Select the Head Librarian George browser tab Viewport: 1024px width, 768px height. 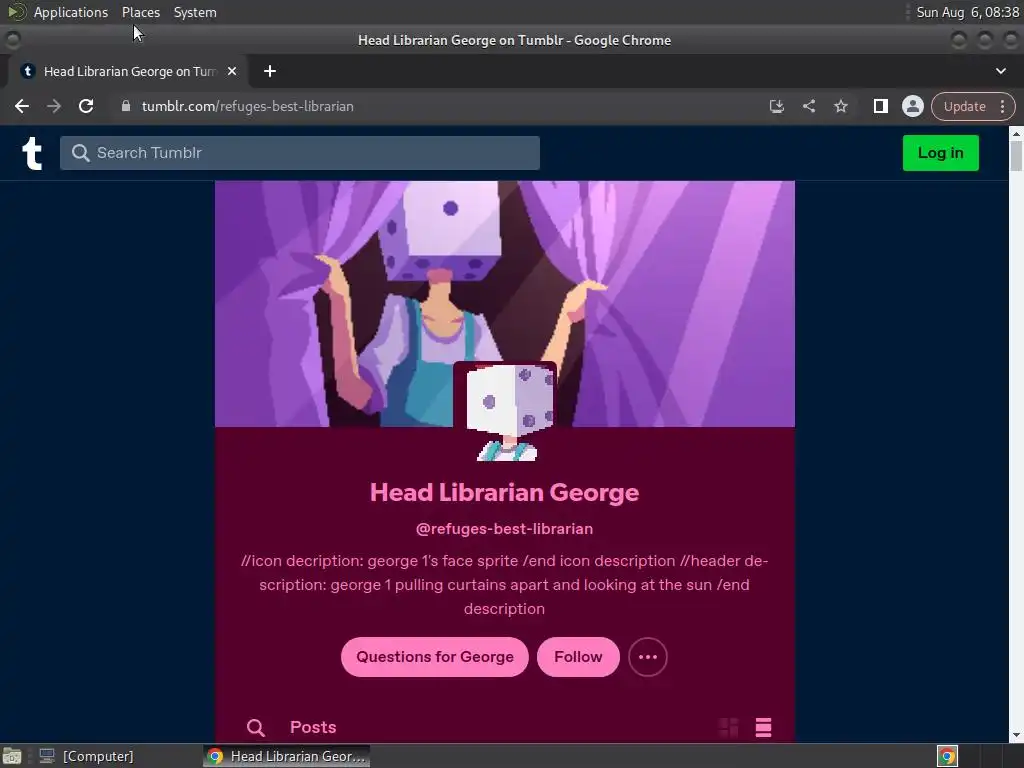(x=128, y=71)
